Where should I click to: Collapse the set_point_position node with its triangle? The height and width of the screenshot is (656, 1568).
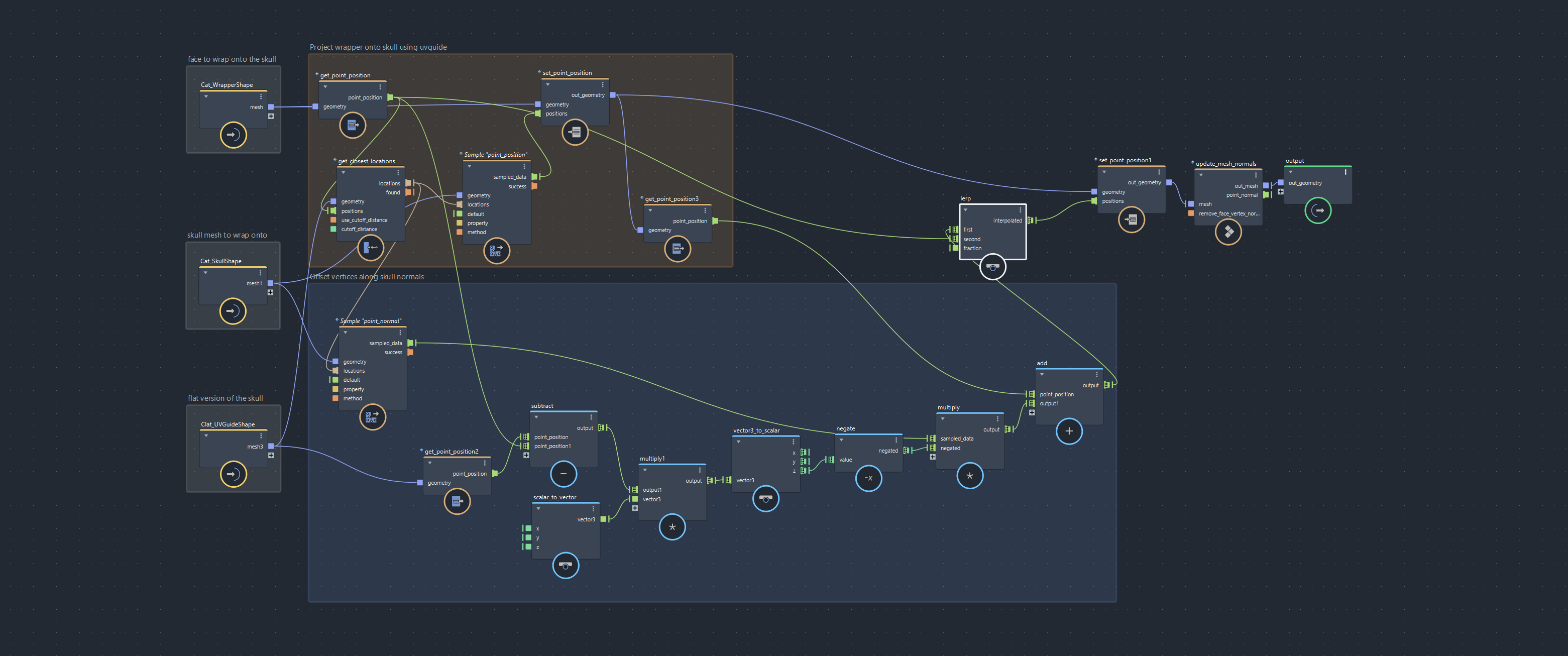coord(548,84)
